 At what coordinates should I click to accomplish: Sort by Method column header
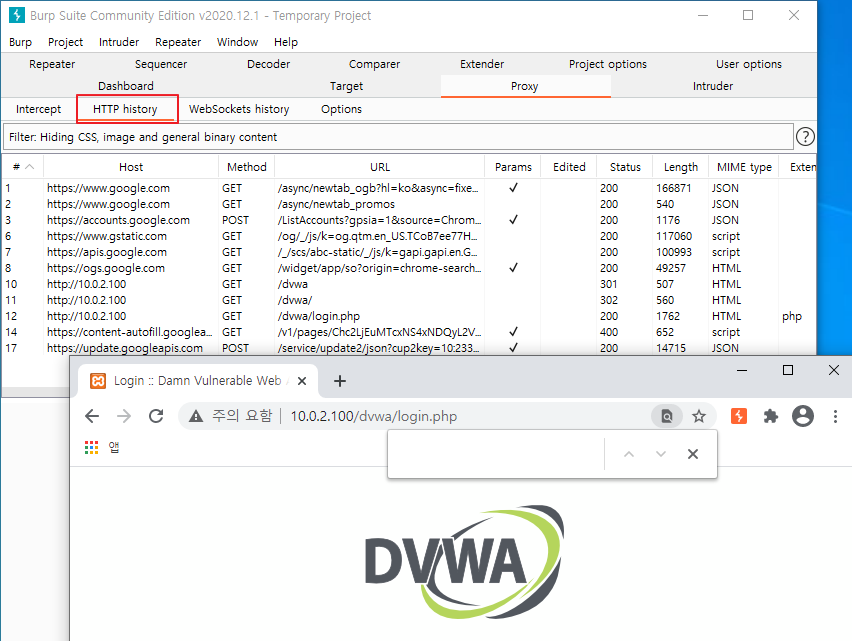(247, 167)
